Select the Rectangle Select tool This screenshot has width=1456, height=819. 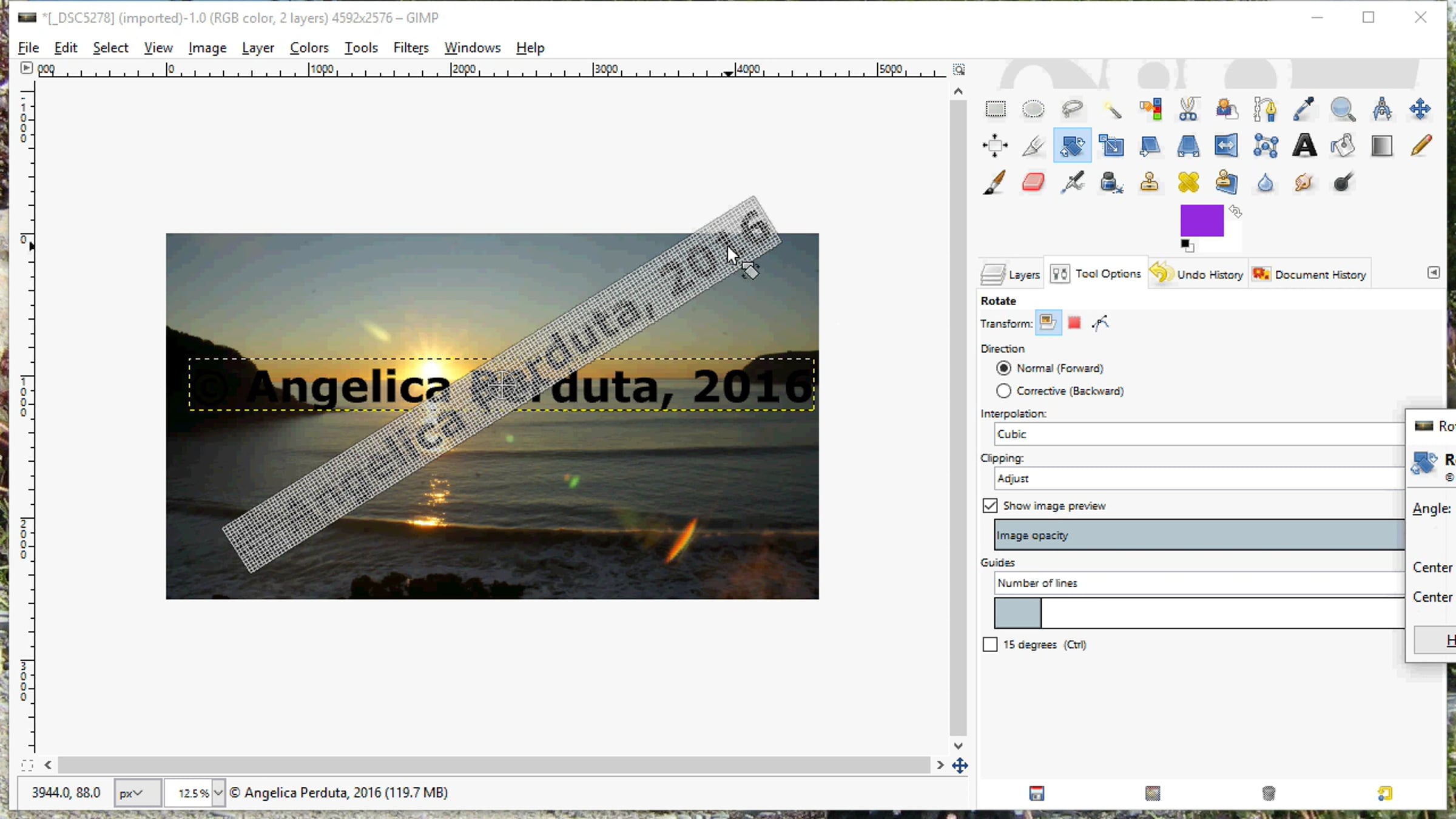click(995, 109)
